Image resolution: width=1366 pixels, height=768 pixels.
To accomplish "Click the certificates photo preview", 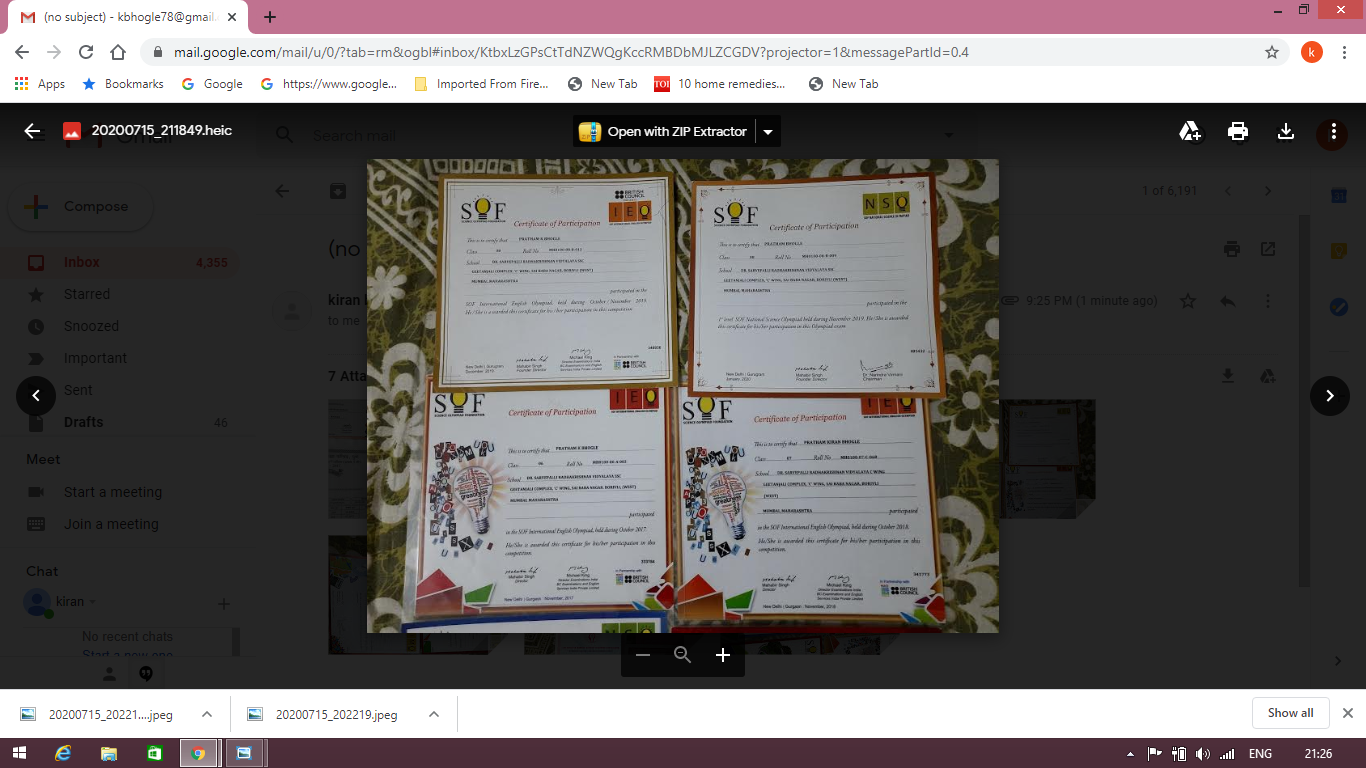I will coord(683,396).
